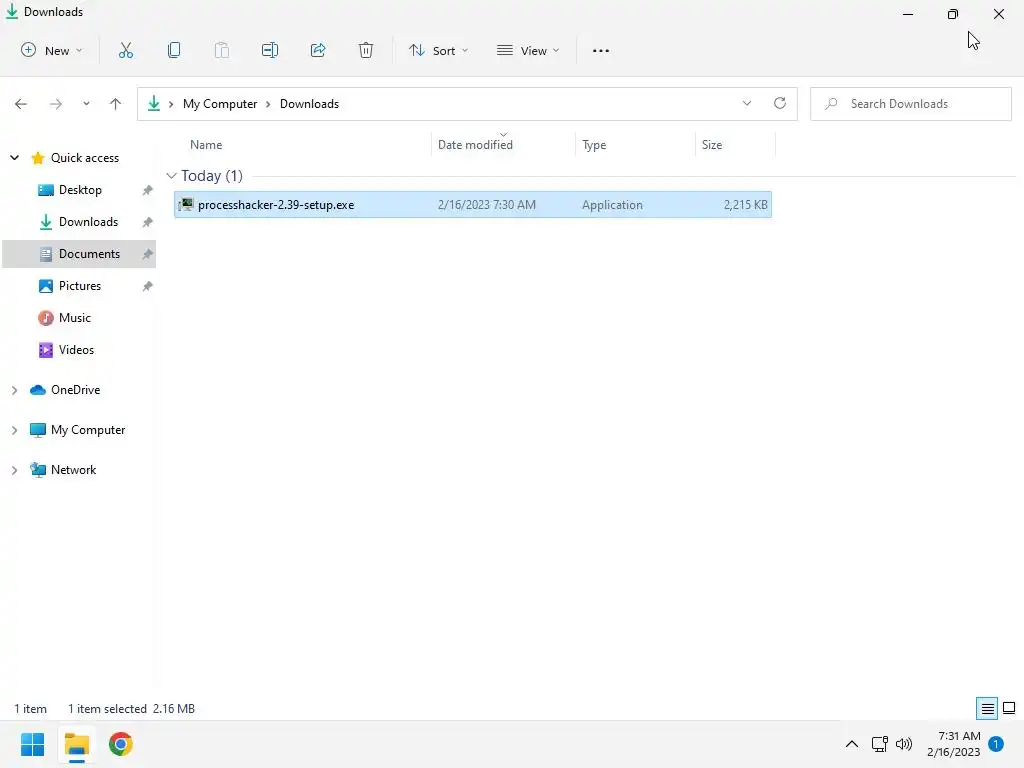Click the Rename icon in toolbar
Screen dimensions: 1024x768
tap(270, 50)
